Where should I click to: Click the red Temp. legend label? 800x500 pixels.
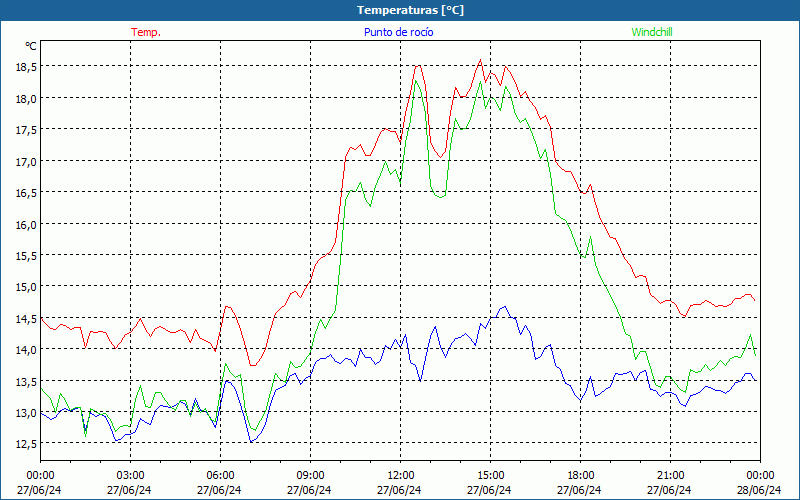click(x=146, y=32)
